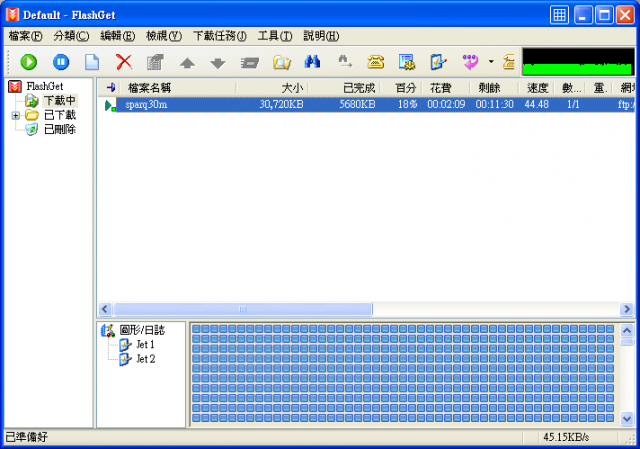The height and width of the screenshot is (449, 640).
Task: Open the 檔案(F) menu
Action: click(25, 36)
